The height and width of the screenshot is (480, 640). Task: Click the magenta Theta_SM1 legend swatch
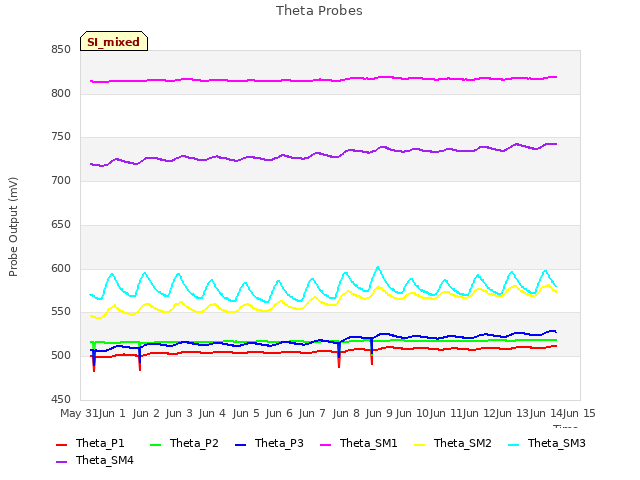tap(325, 444)
